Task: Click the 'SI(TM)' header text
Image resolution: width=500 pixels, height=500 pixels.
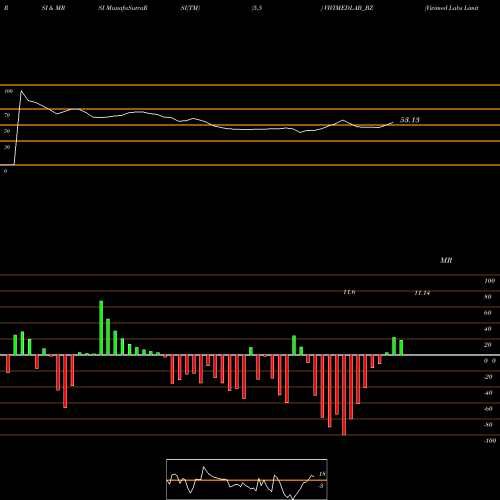Action: point(190,8)
